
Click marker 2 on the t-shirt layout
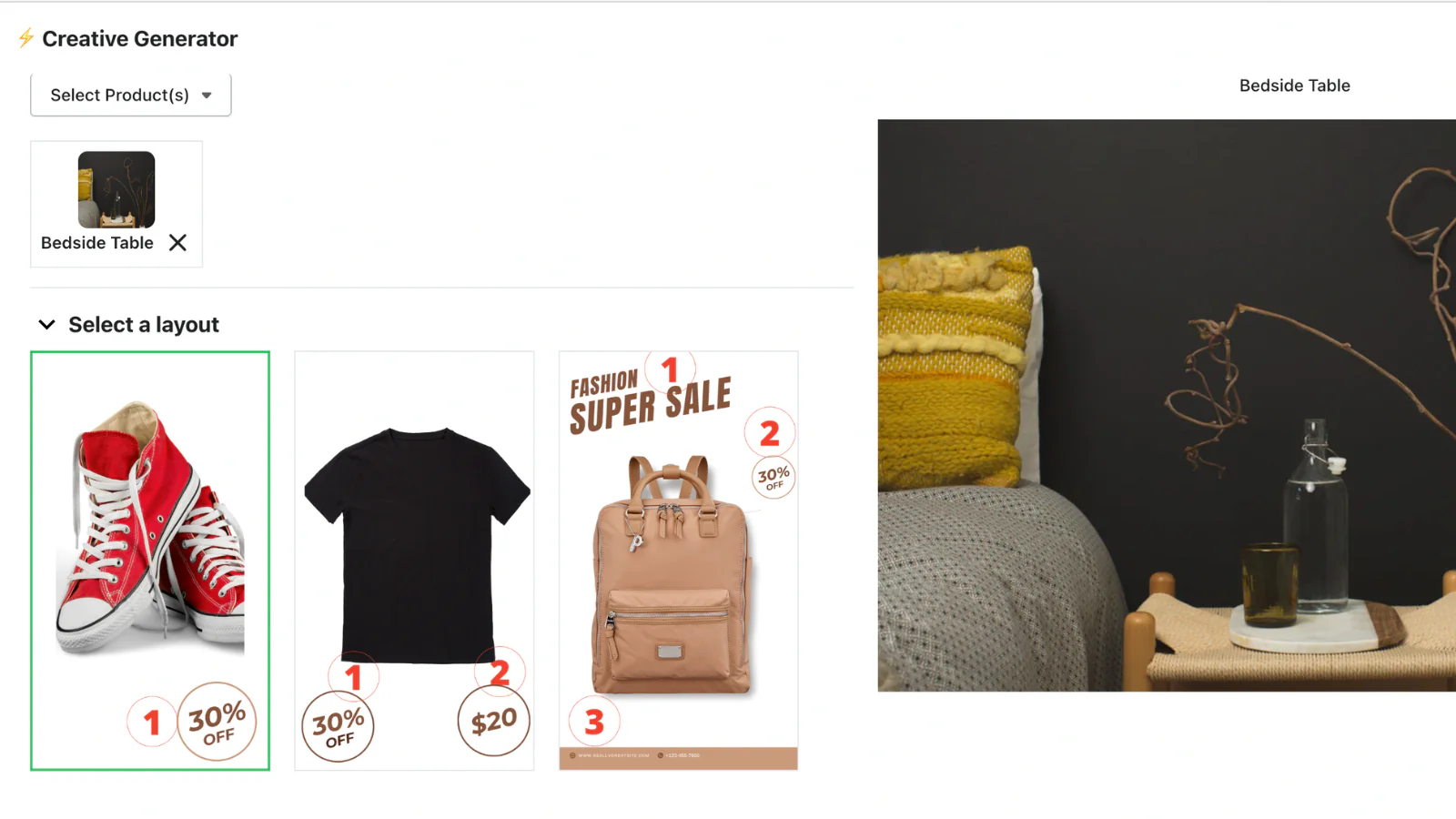point(500,672)
